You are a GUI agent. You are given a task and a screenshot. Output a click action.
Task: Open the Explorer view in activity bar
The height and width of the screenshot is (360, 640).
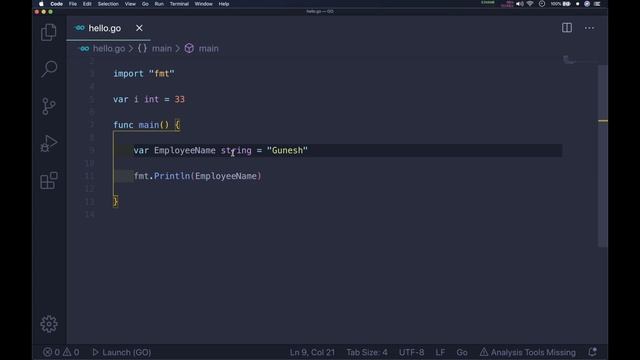pyautogui.click(x=49, y=32)
